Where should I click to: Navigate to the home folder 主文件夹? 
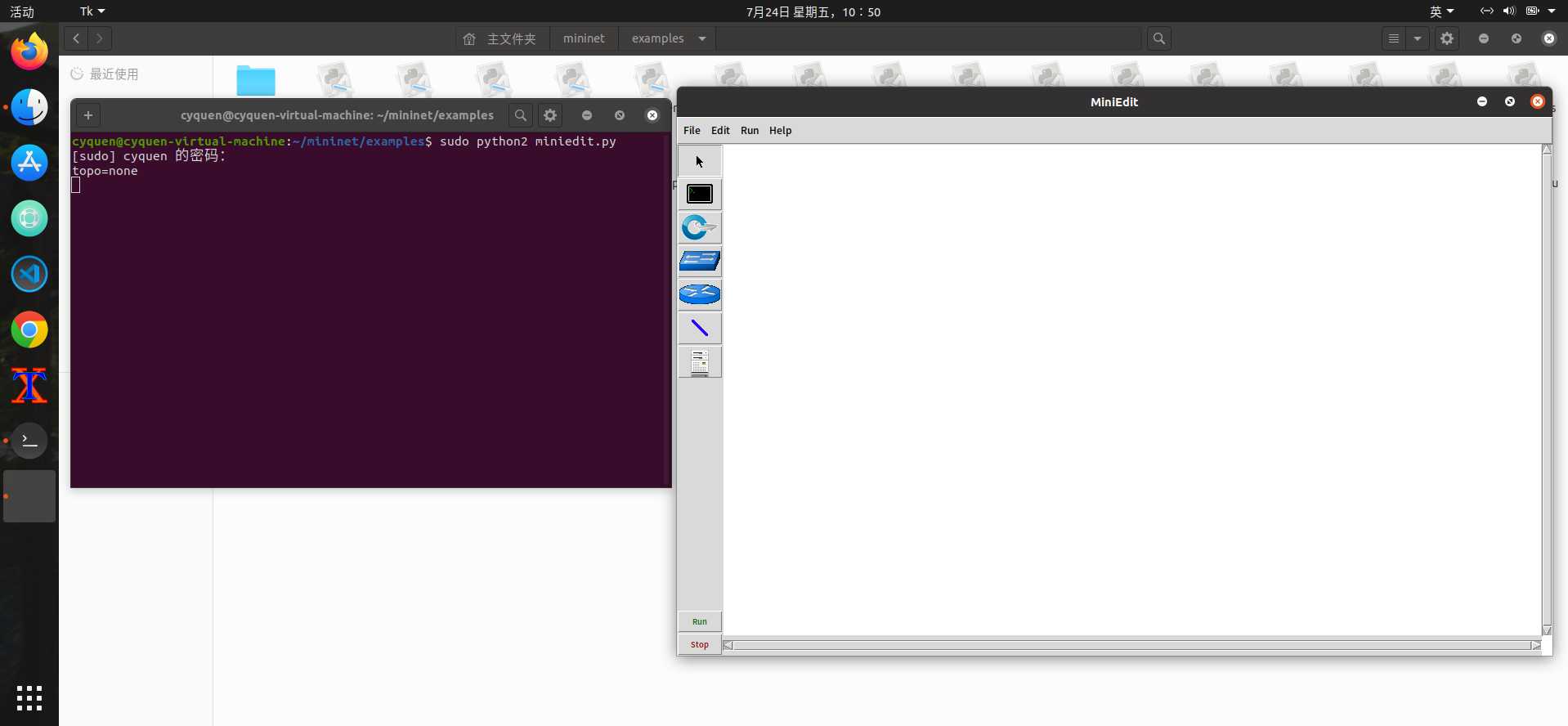click(502, 38)
